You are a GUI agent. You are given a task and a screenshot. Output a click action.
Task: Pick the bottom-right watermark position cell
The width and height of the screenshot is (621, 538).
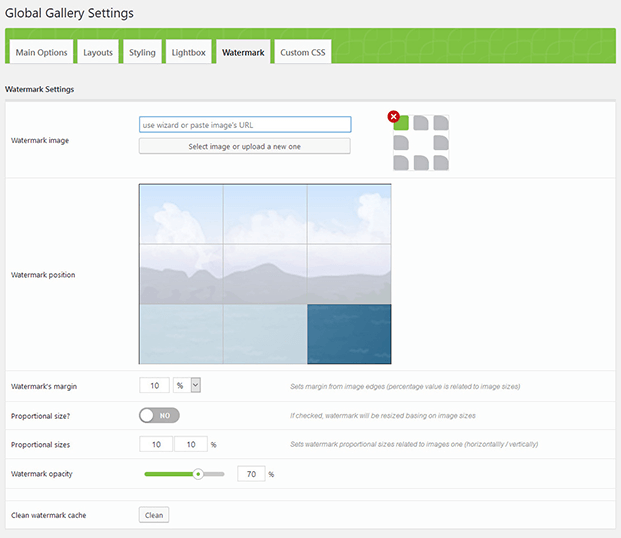point(349,334)
